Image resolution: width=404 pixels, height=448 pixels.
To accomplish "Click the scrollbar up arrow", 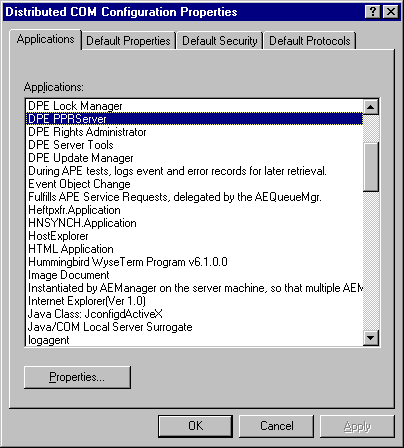I will tap(371, 107).
